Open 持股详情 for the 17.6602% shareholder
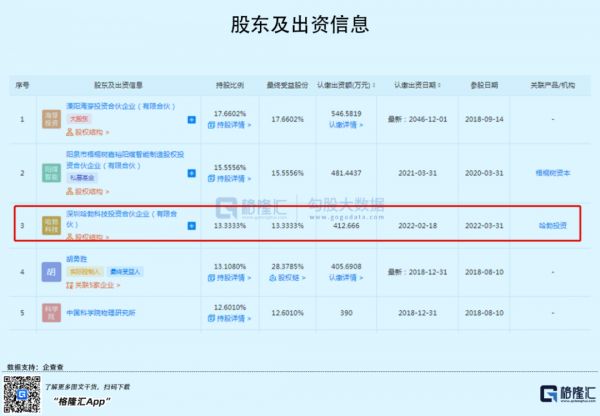600x416 pixels. coord(231,127)
